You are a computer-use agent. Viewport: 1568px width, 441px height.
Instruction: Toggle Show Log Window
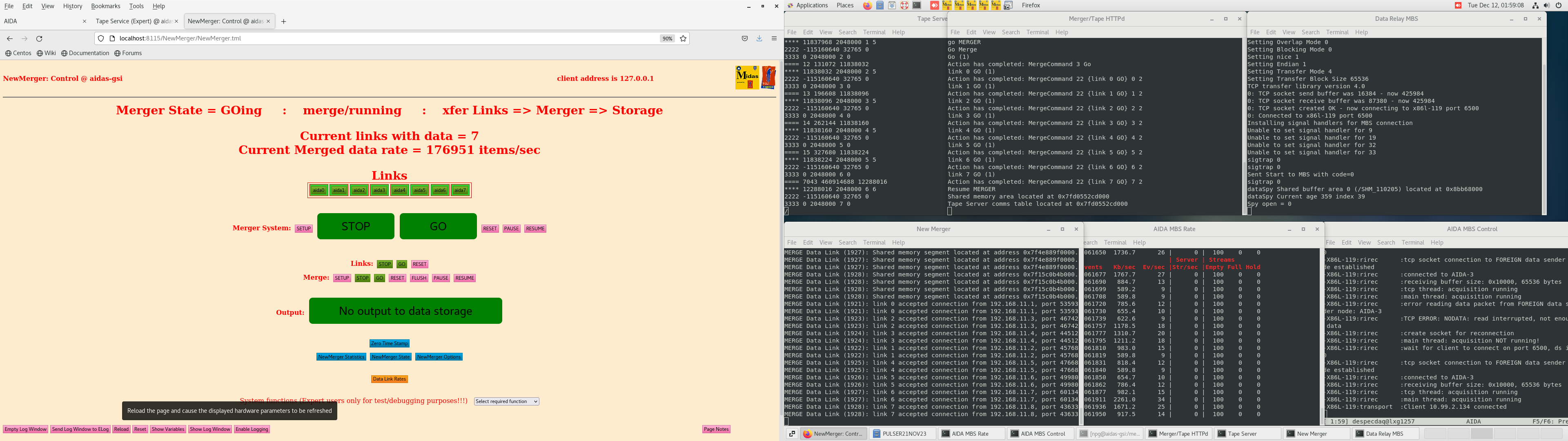point(210,430)
